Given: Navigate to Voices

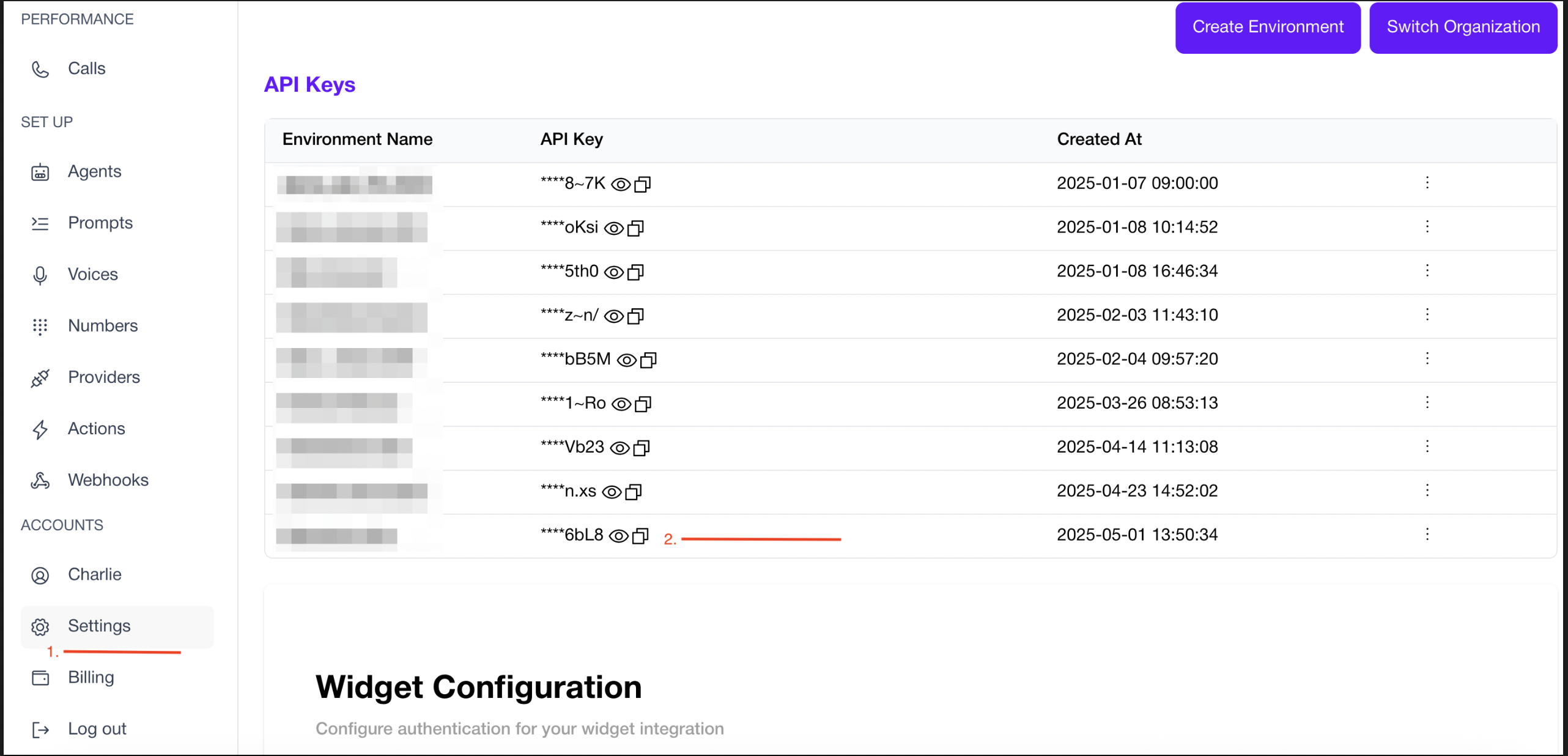Looking at the screenshot, I should (93, 275).
